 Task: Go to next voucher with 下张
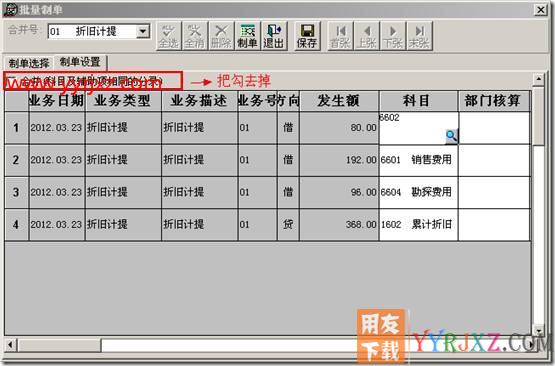(x=393, y=36)
